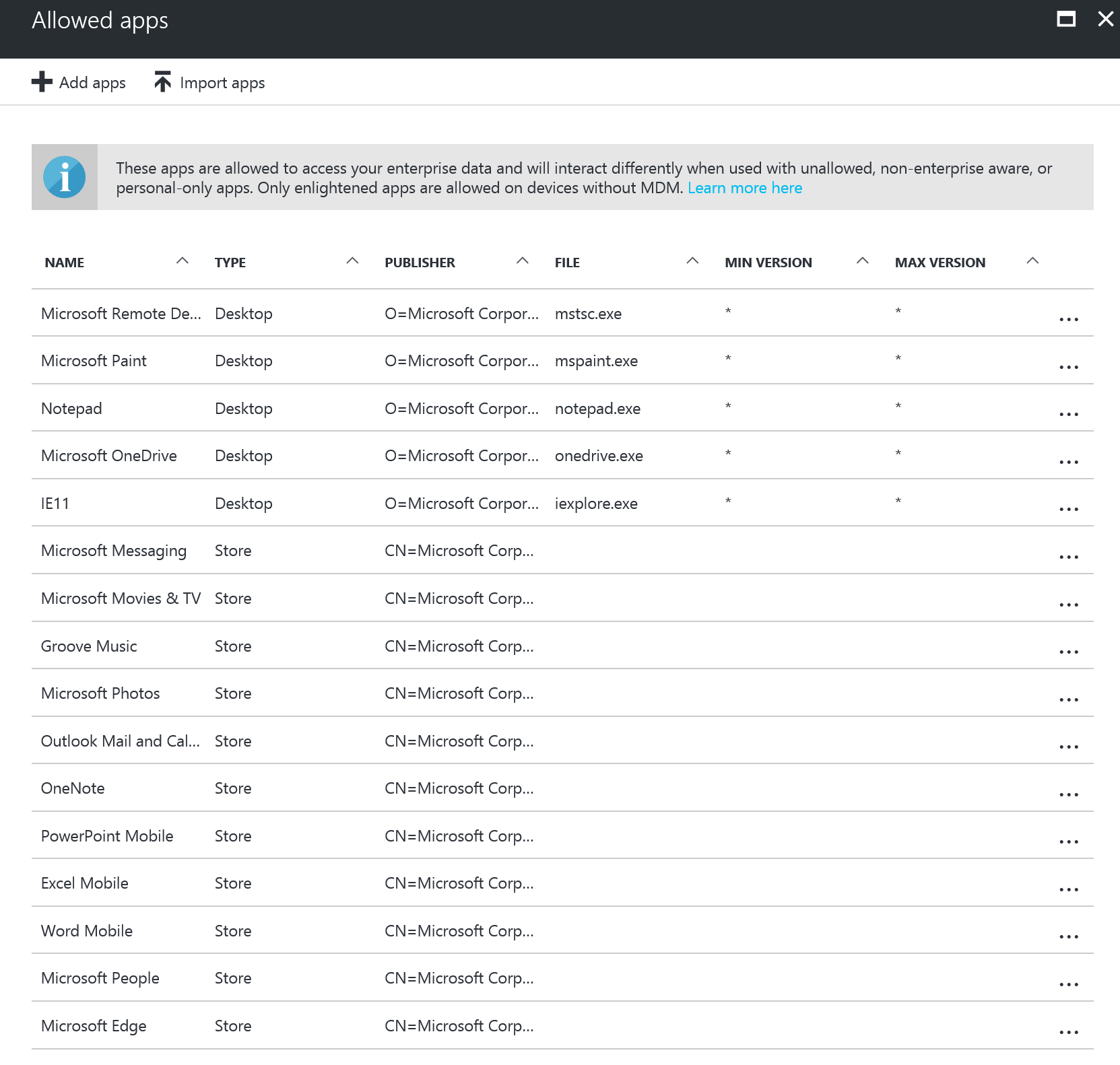Click the blue information icon
The image size is (1120, 1065).
(x=65, y=177)
